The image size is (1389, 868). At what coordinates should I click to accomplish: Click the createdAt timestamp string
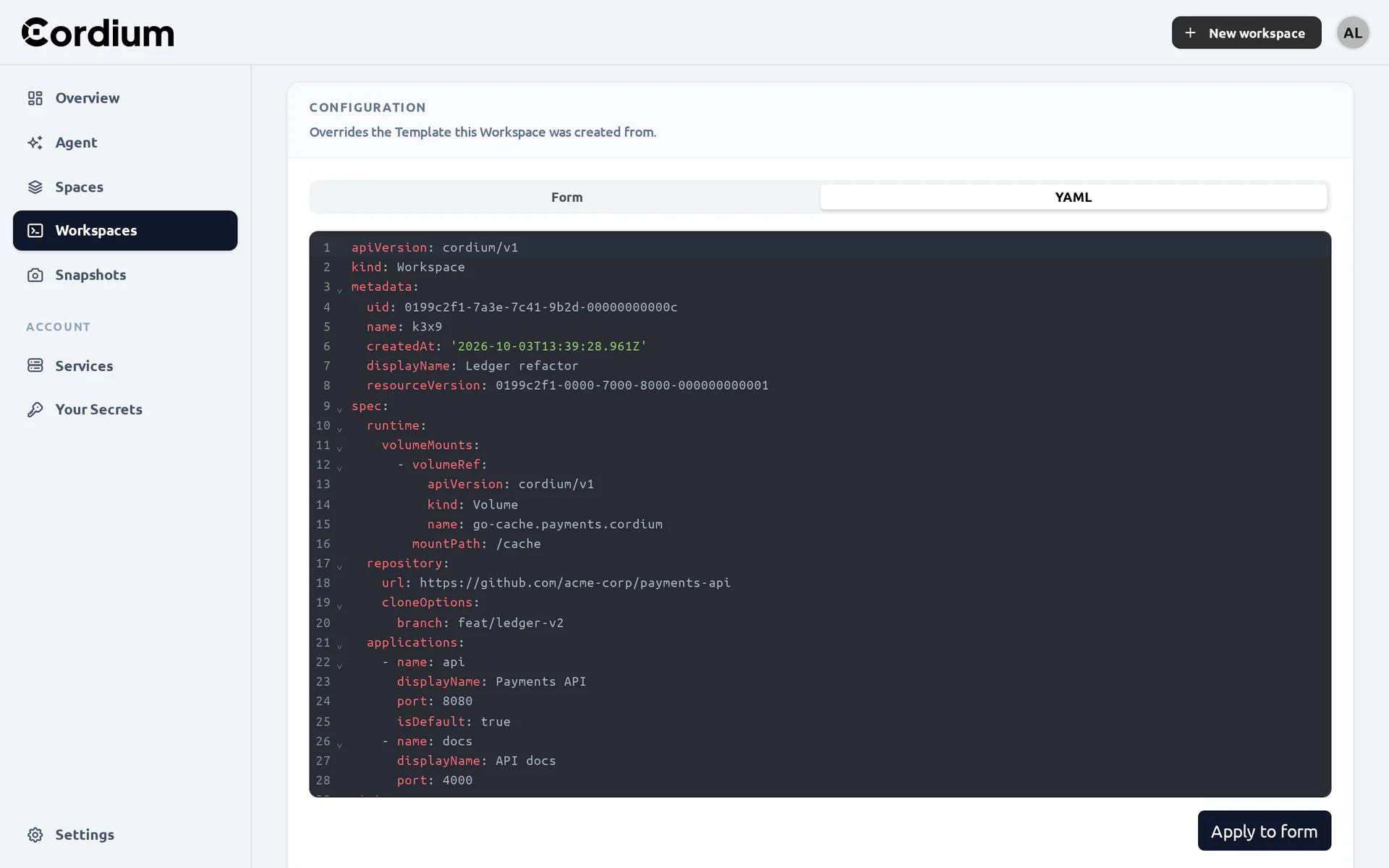549,346
